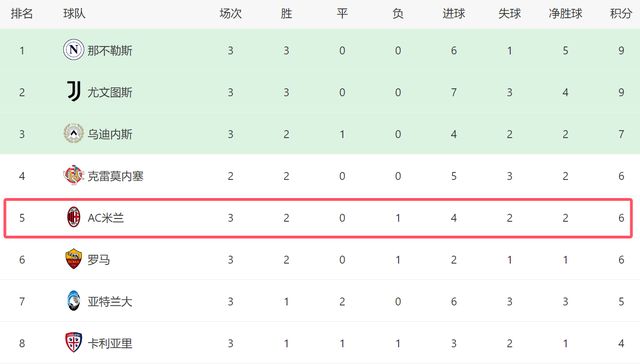This screenshot has width=640, height=364.
Task: Click the 场次 column header
Action: coord(231,13)
